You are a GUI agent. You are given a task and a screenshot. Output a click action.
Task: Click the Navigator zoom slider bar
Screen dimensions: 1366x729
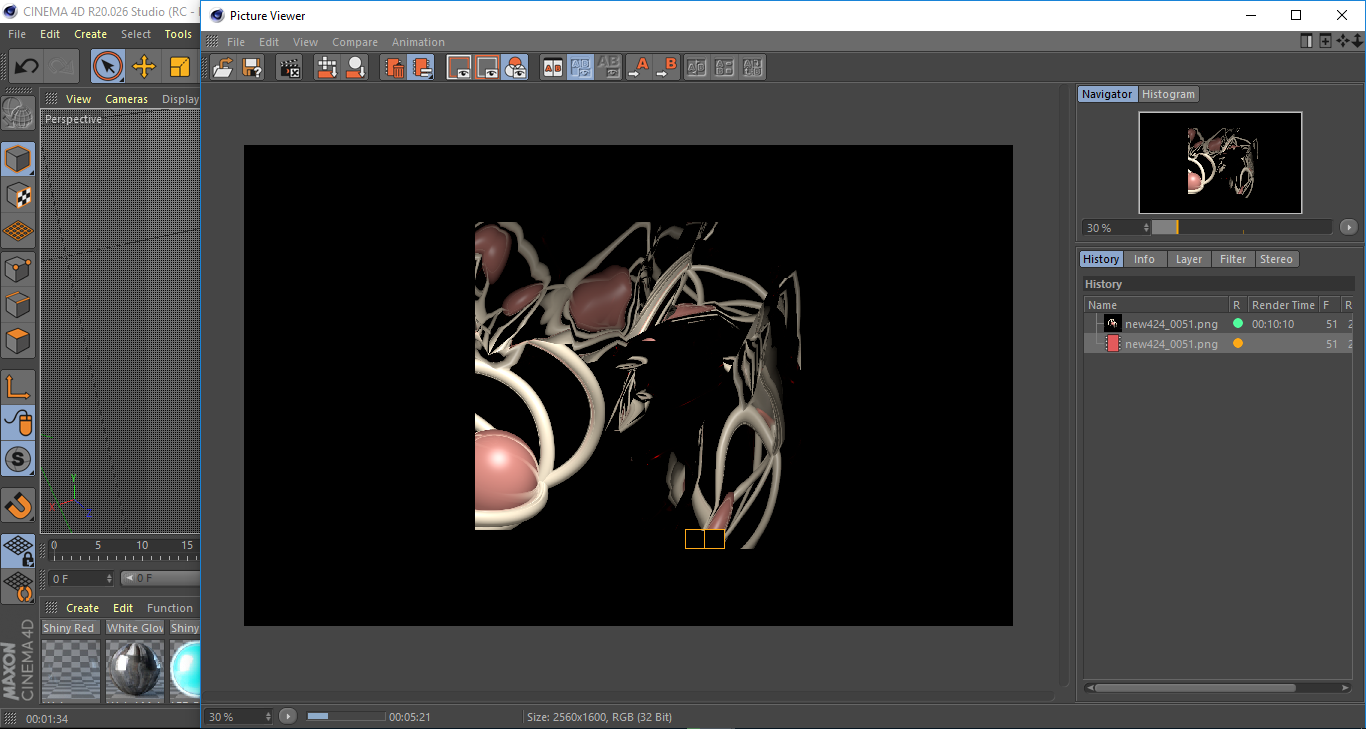1241,227
